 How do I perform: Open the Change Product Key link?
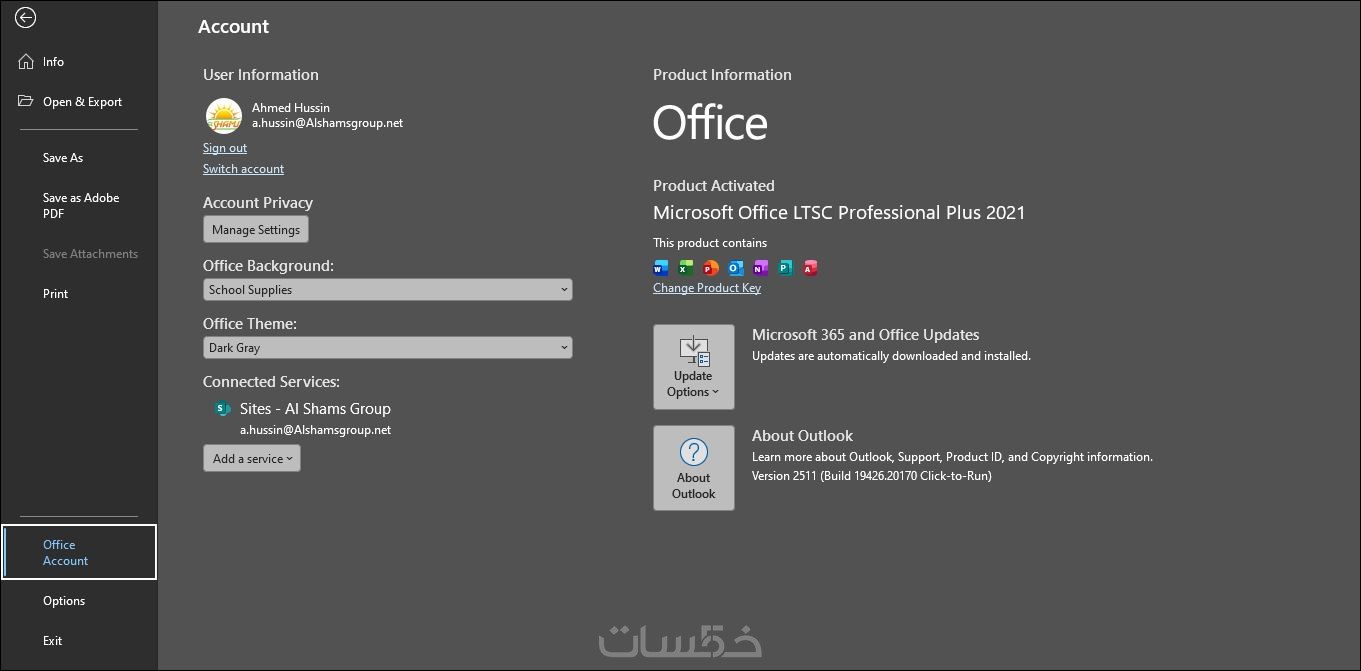click(x=707, y=288)
